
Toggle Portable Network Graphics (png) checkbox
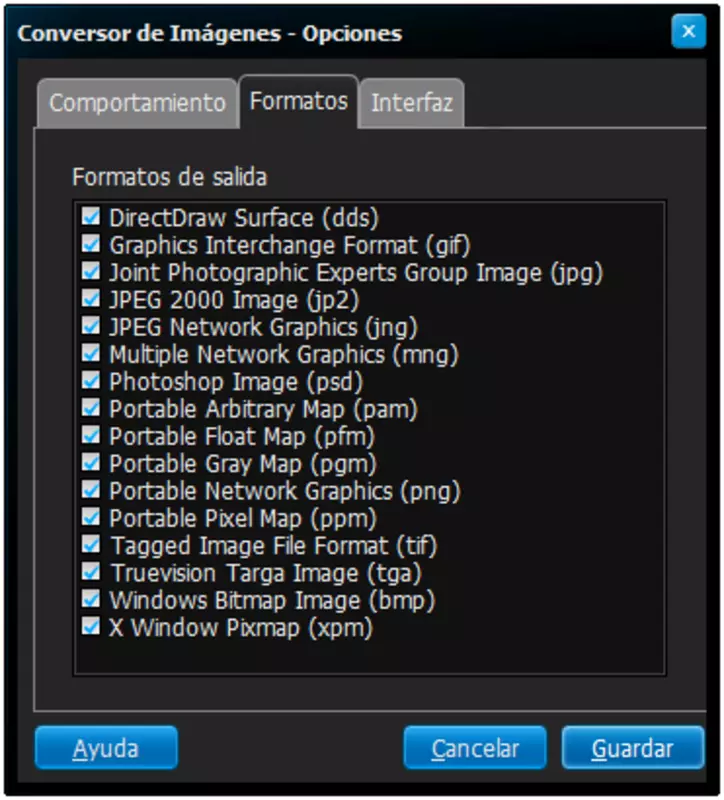(x=91, y=490)
